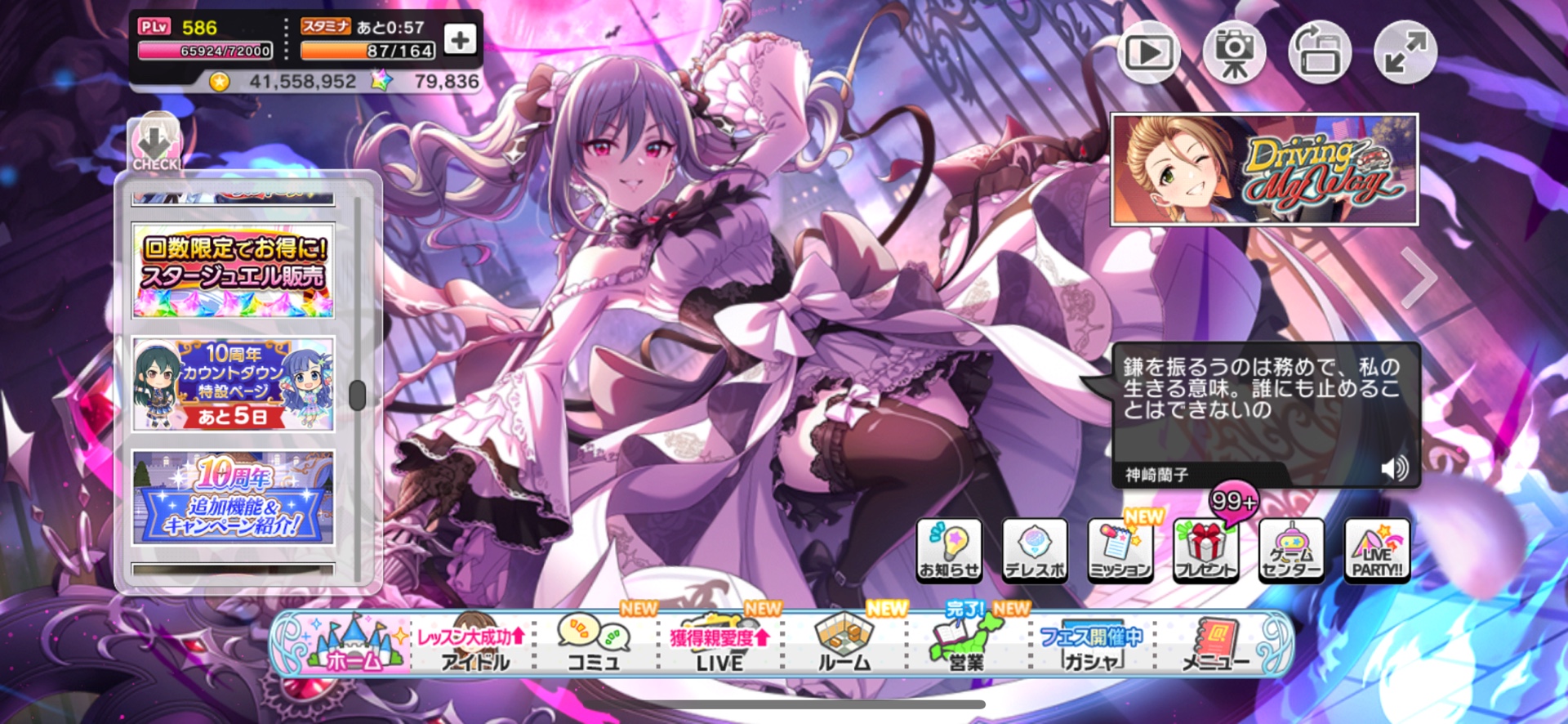Open the ルーム tab

844,645
